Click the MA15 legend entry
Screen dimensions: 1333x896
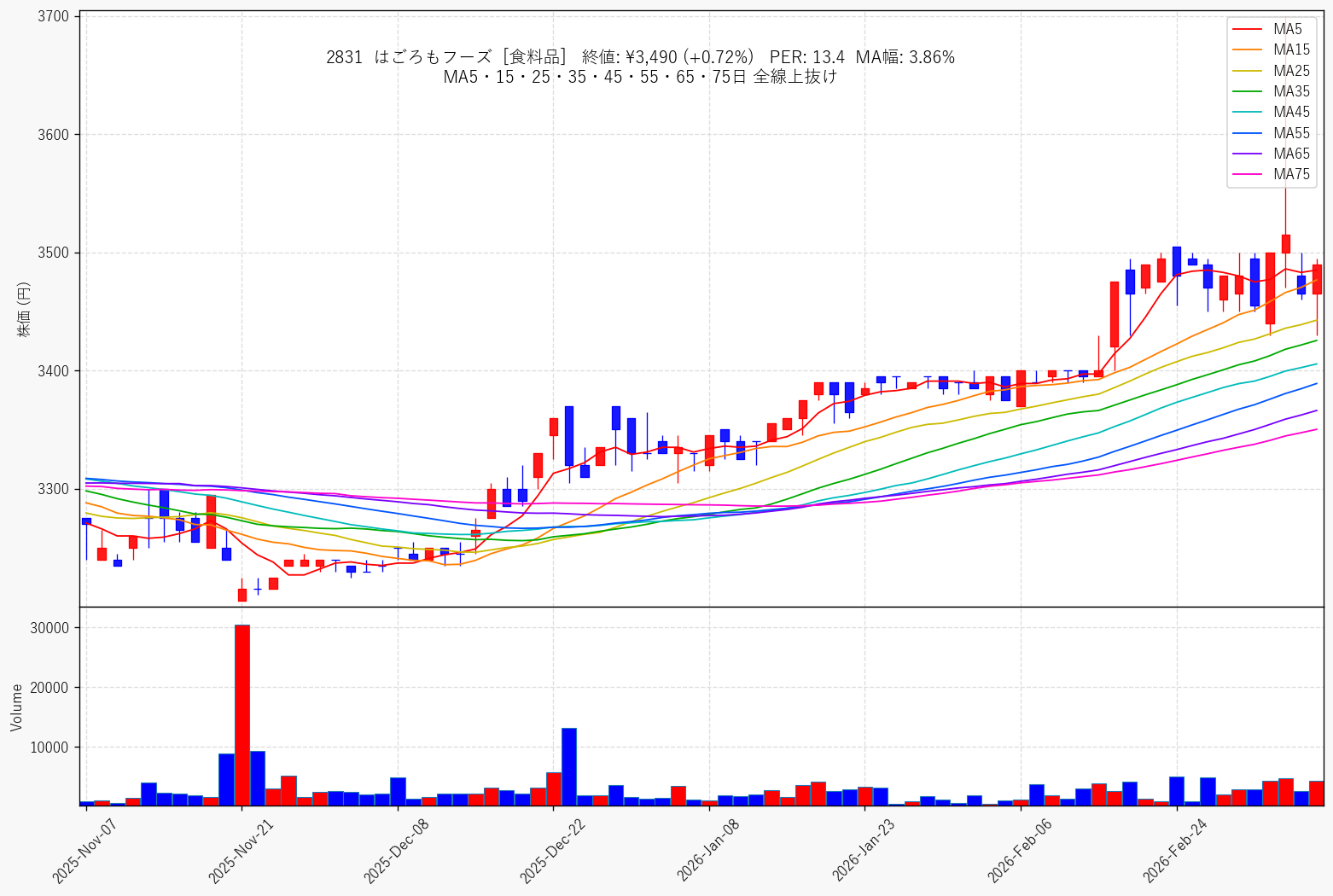(x=1270, y=49)
